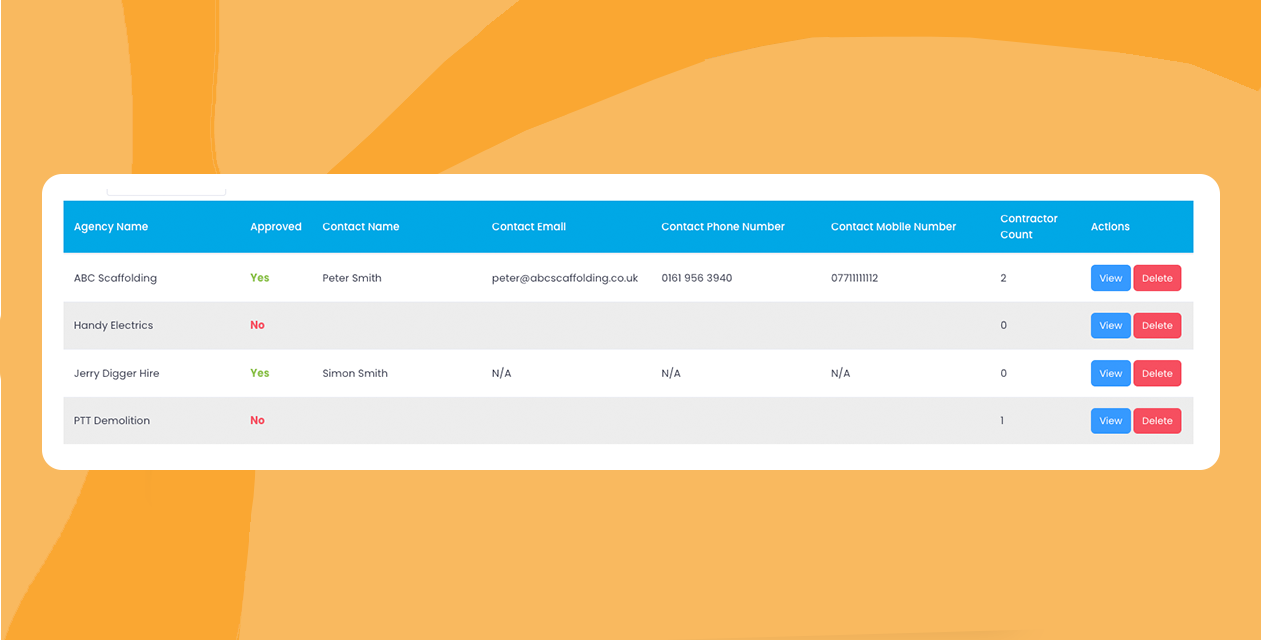Click the Contractor Count column header

[x=1027, y=226]
